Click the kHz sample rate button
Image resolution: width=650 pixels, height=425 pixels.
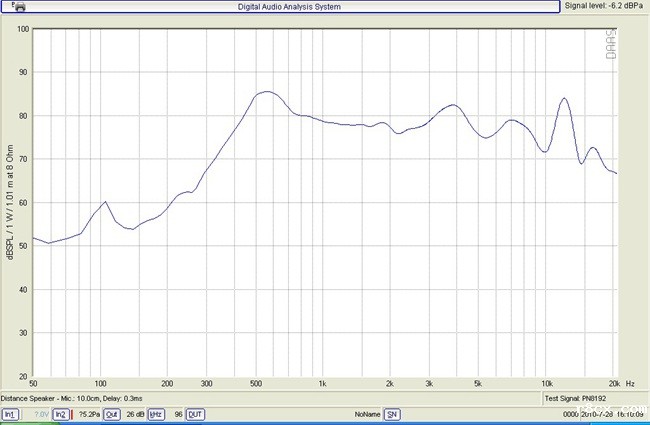coord(156,414)
